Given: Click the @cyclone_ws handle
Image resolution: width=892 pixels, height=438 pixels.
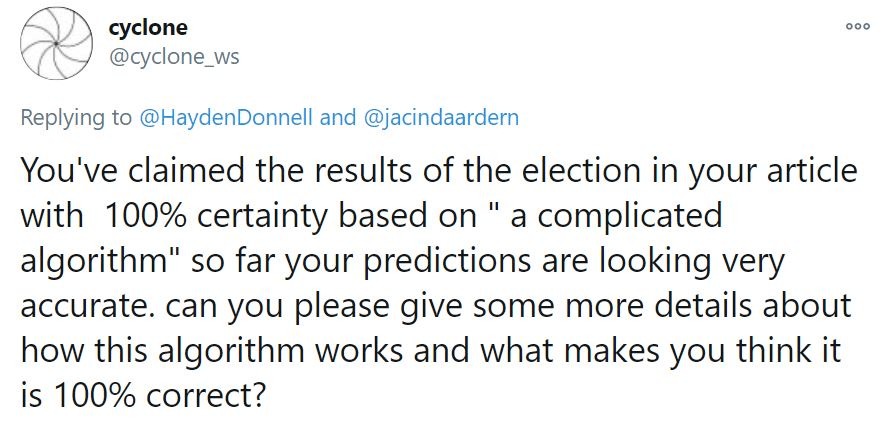Looking at the screenshot, I should tap(173, 55).
